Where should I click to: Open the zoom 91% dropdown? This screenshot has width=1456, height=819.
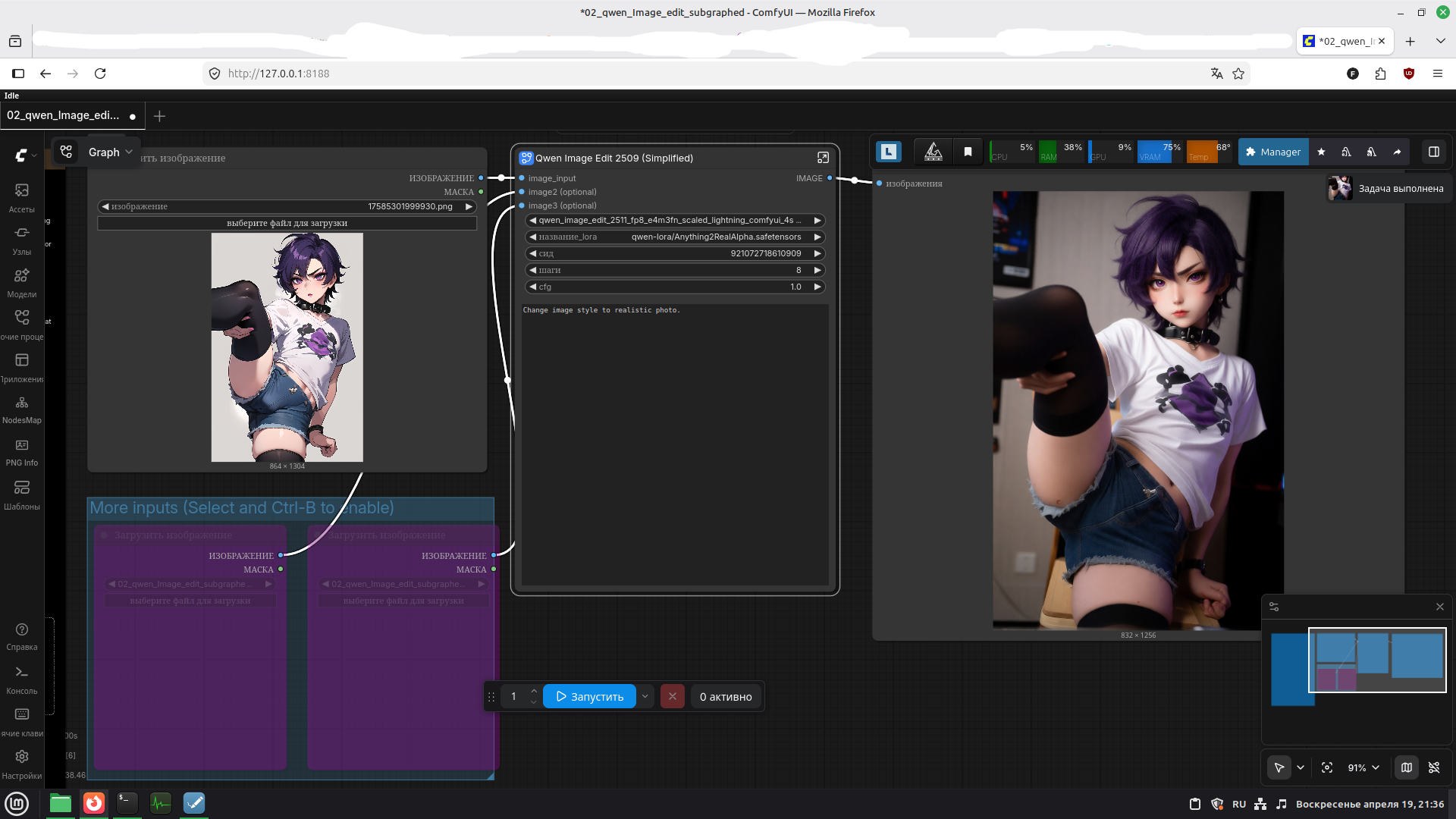click(1363, 767)
